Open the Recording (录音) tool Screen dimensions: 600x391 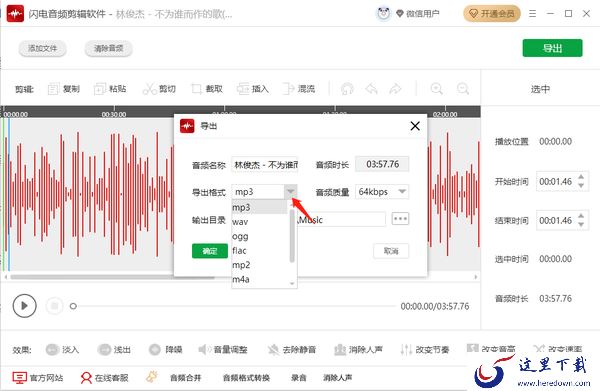(x=298, y=378)
